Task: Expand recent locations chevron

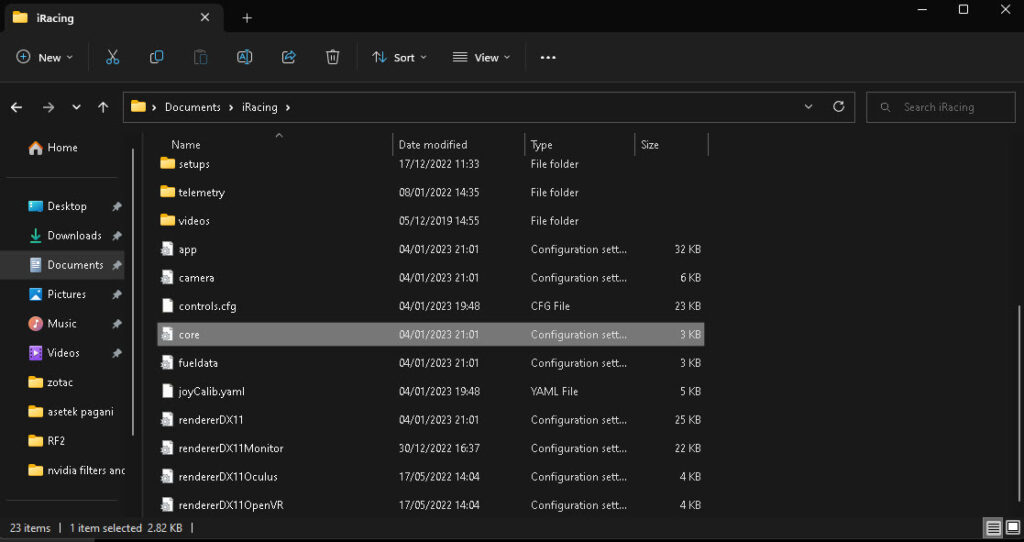Action: coord(76,107)
